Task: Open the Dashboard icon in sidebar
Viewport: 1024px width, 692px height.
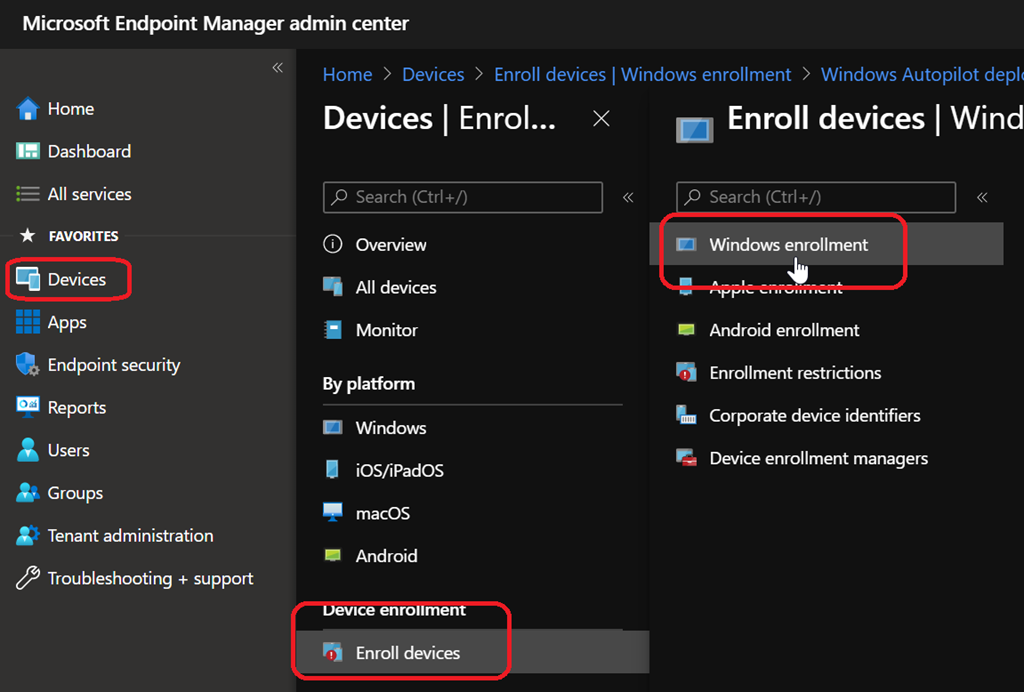Action: tap(28, 152)
